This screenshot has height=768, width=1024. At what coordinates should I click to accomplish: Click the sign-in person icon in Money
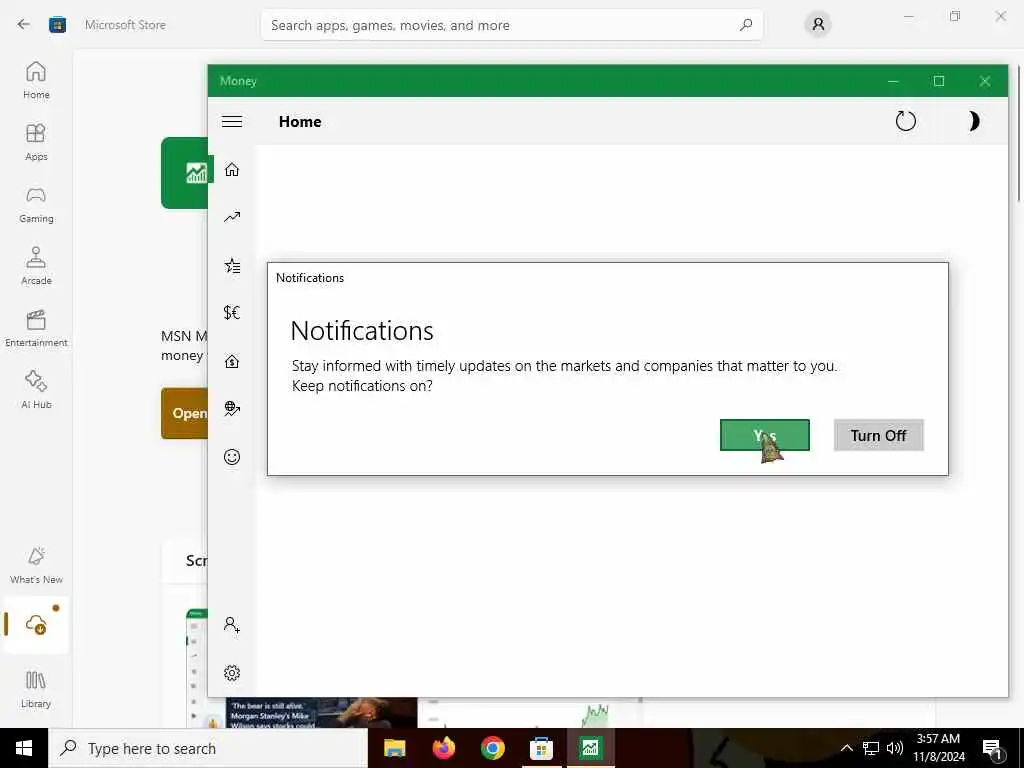point(232,624)
